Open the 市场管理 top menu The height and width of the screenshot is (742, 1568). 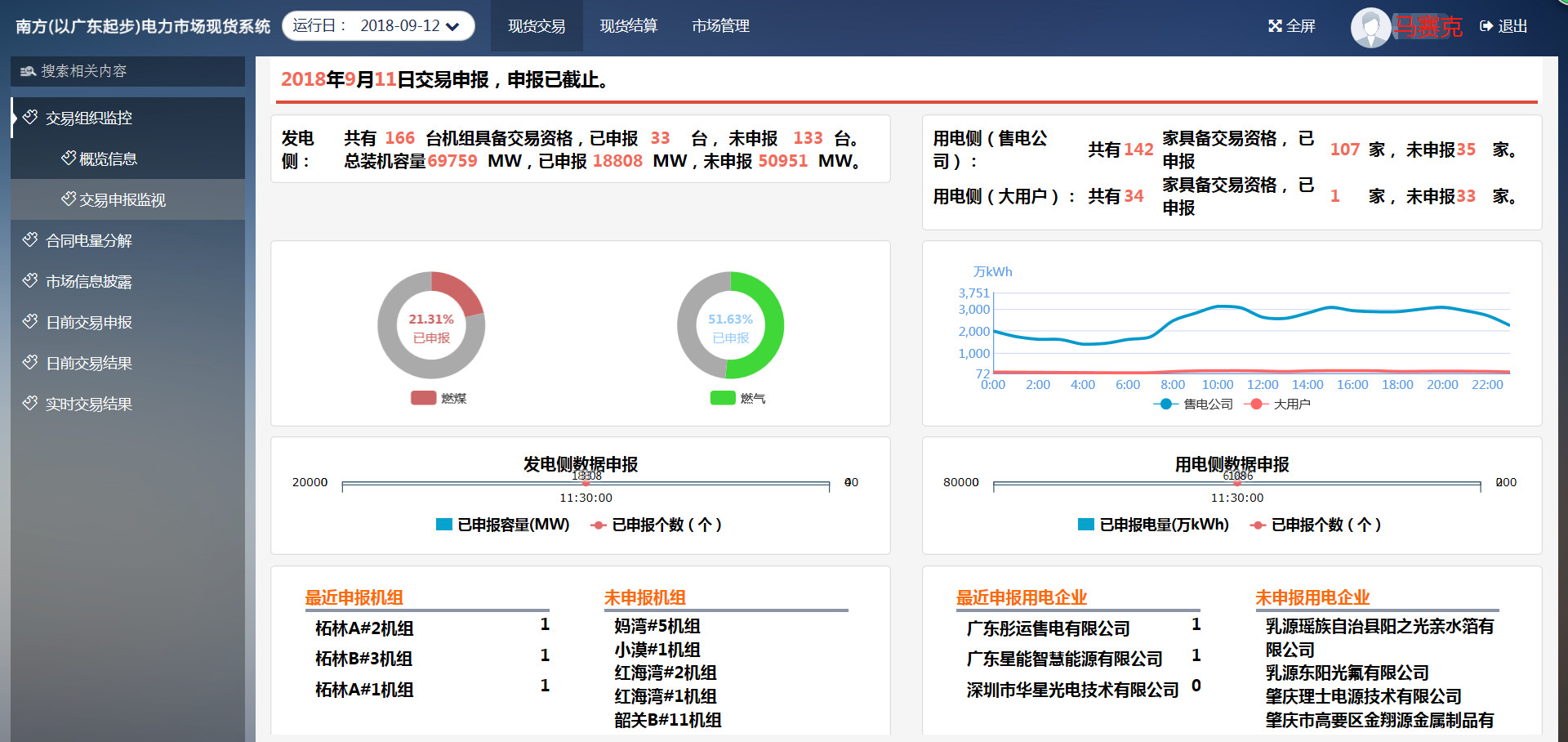(x=720, y=26)
